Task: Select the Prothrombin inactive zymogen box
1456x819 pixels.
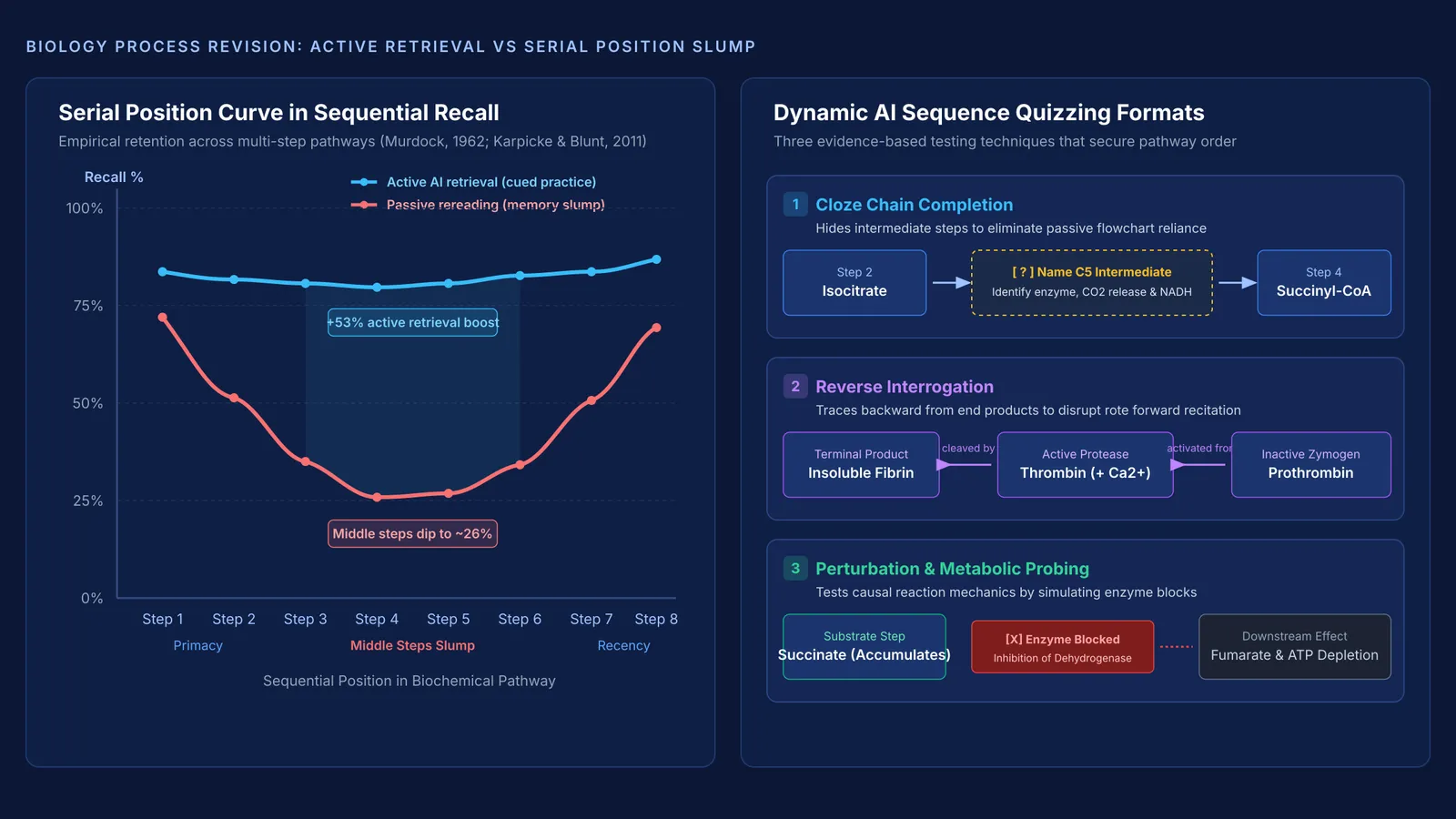Action: pyautogui.click(x=1310, y=464)
